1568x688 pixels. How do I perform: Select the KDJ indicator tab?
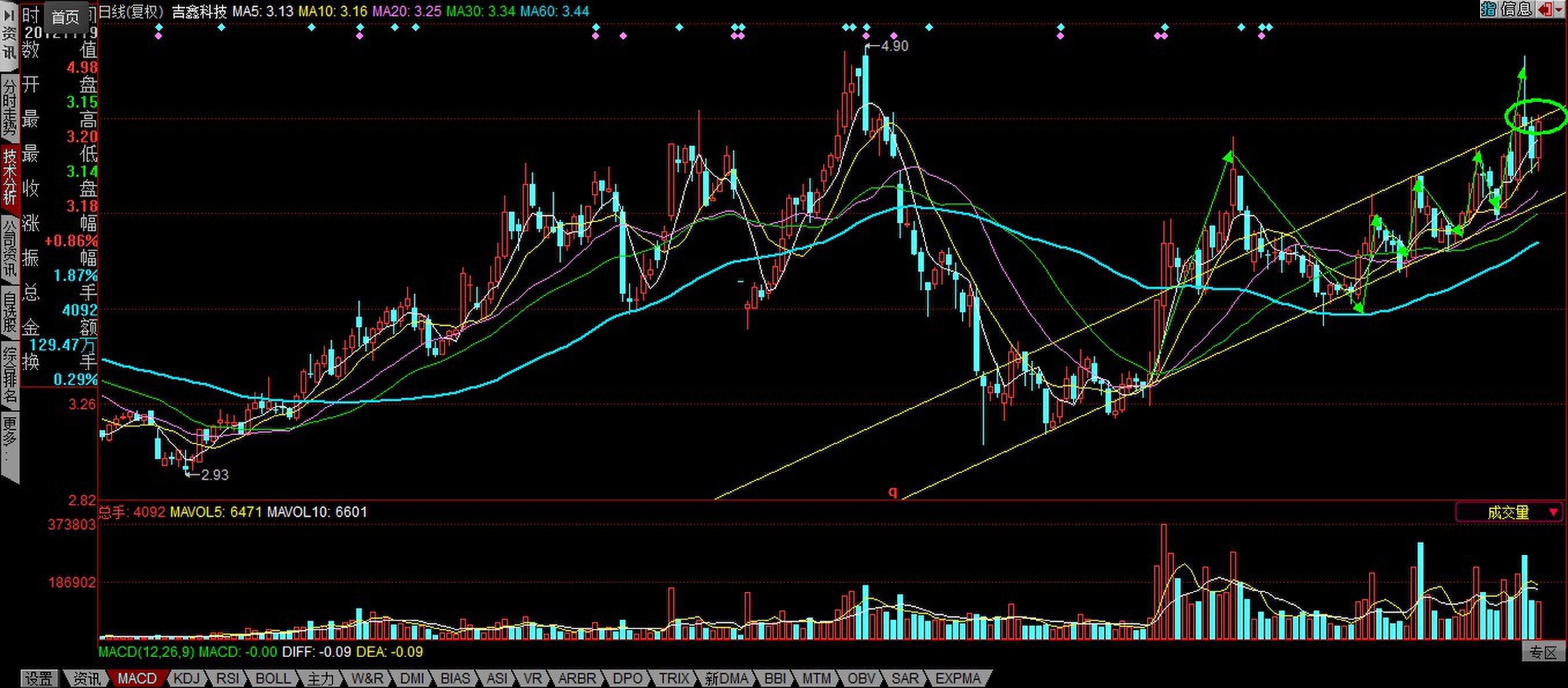(186, 678)
